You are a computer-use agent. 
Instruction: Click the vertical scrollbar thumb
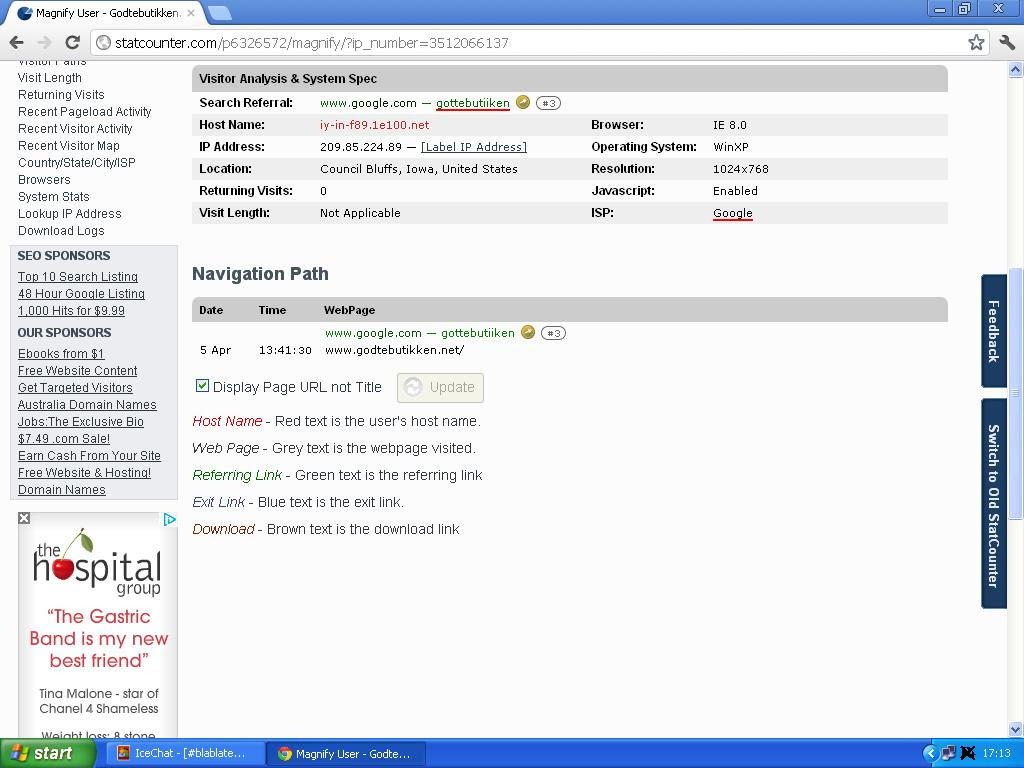(1015, 394)
